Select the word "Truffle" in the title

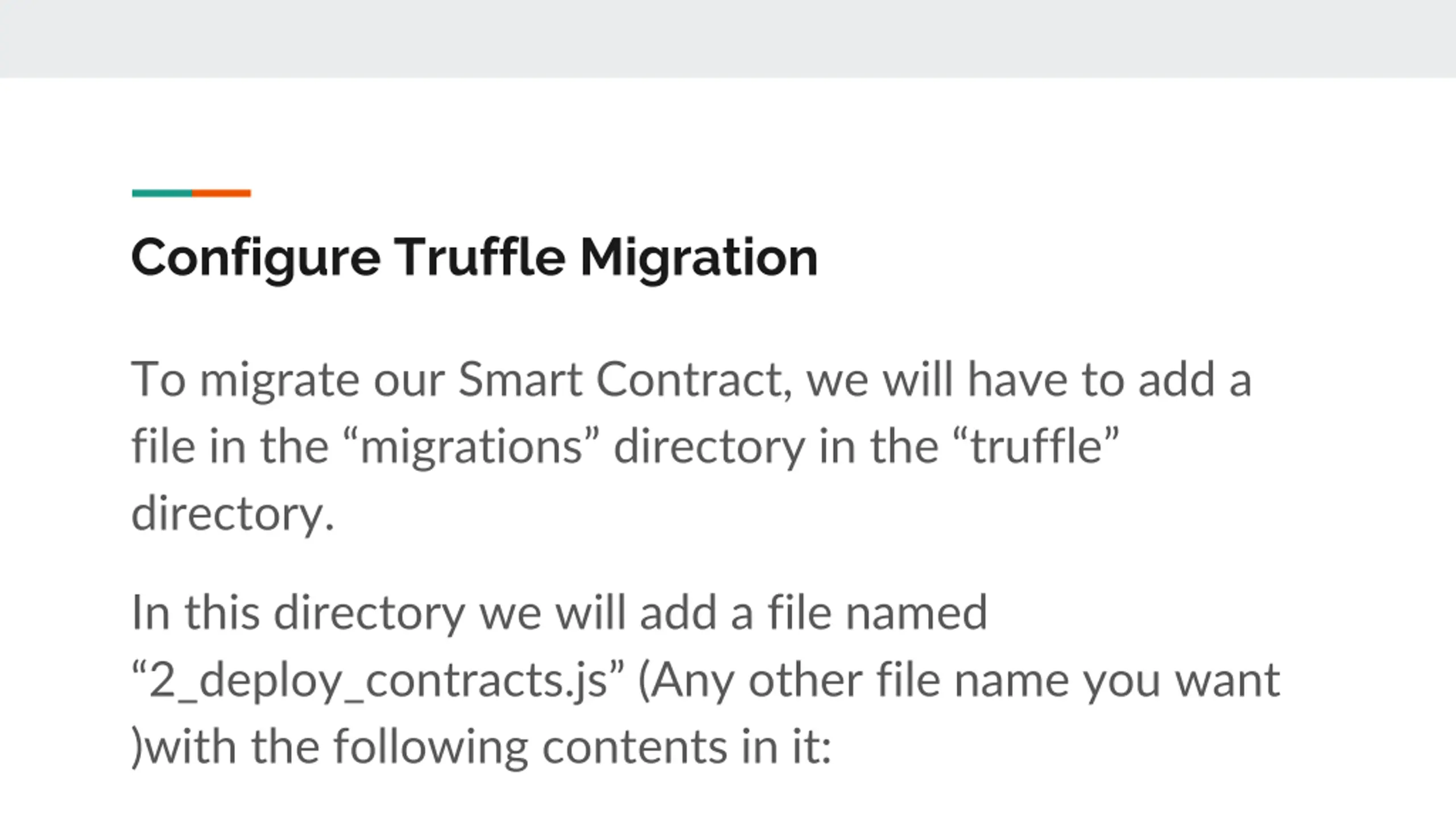point(480,257)
